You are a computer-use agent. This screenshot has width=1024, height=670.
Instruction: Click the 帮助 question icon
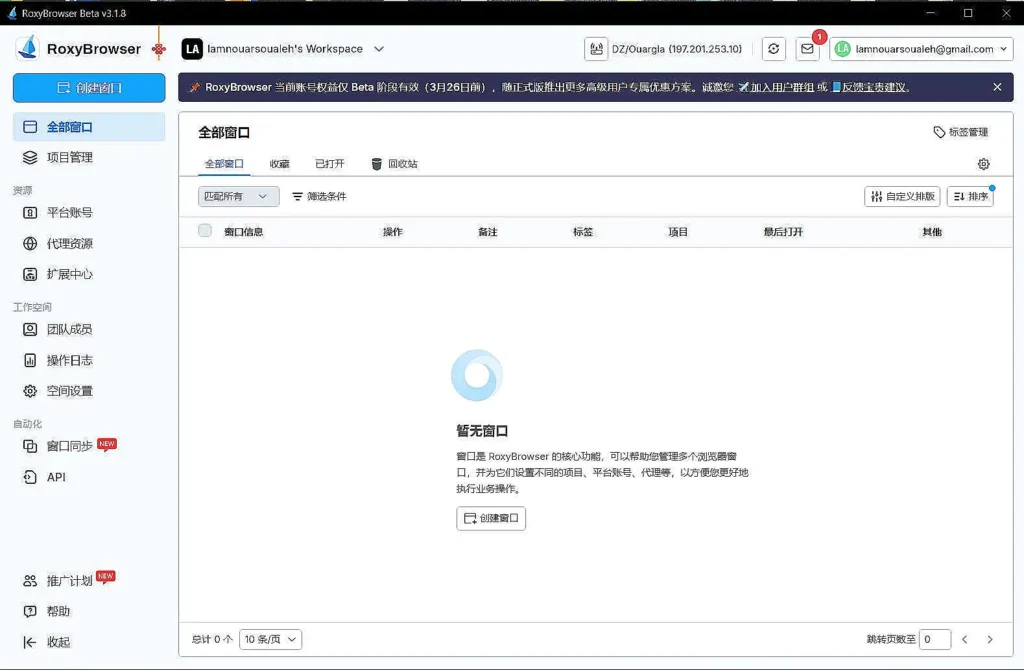pos(30,611)
